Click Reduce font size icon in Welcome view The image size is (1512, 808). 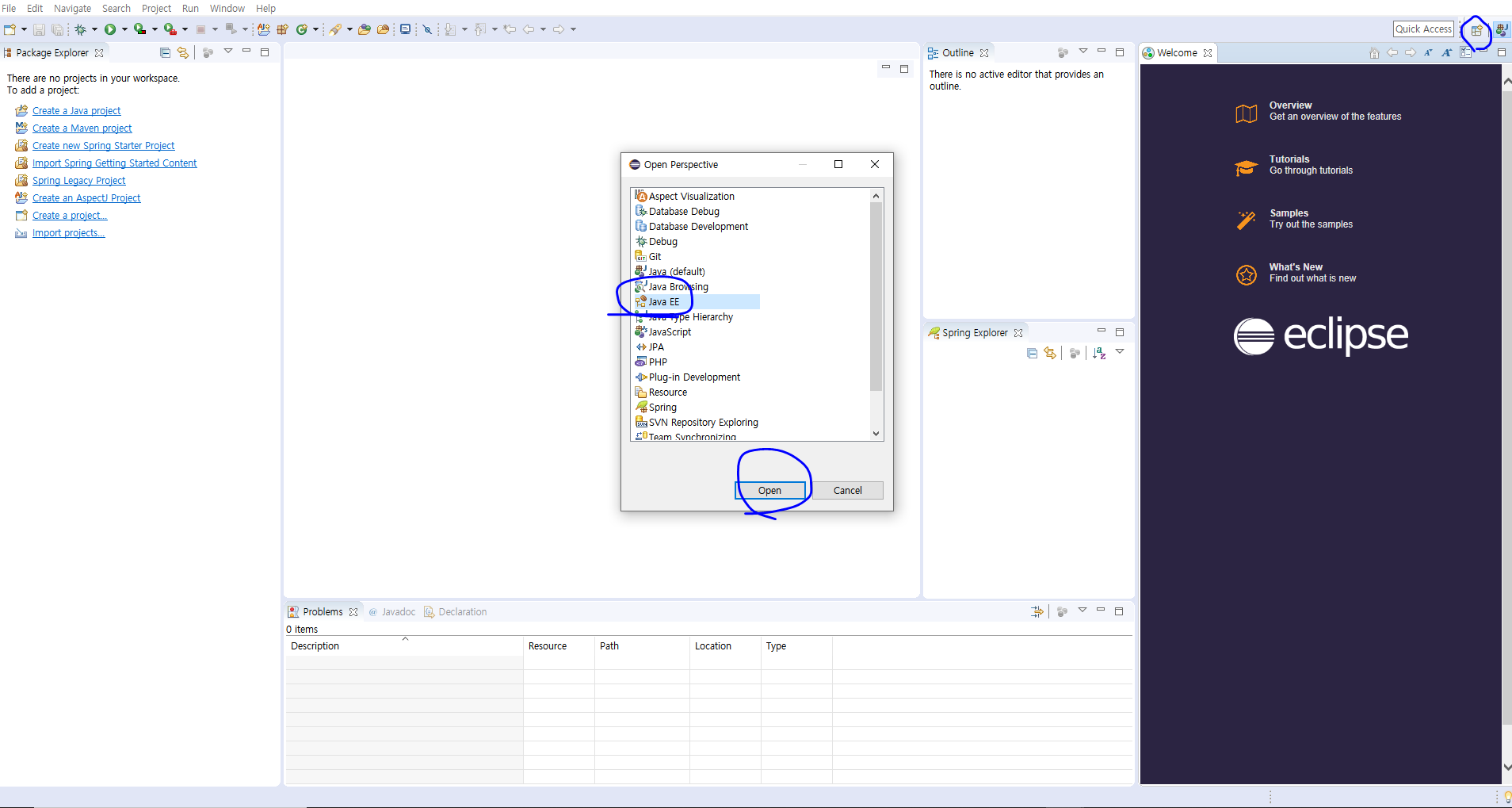click(x=1428, y=53)
